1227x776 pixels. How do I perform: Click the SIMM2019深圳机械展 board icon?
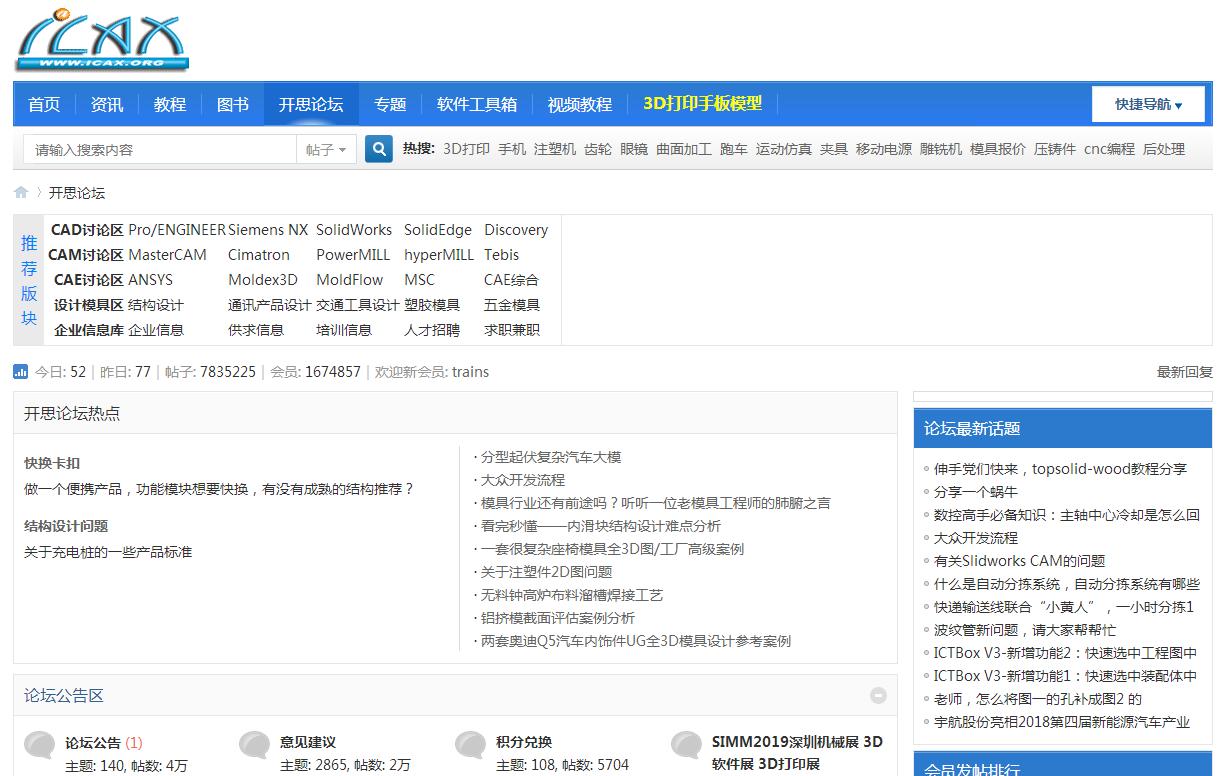[x=687, y=745]
